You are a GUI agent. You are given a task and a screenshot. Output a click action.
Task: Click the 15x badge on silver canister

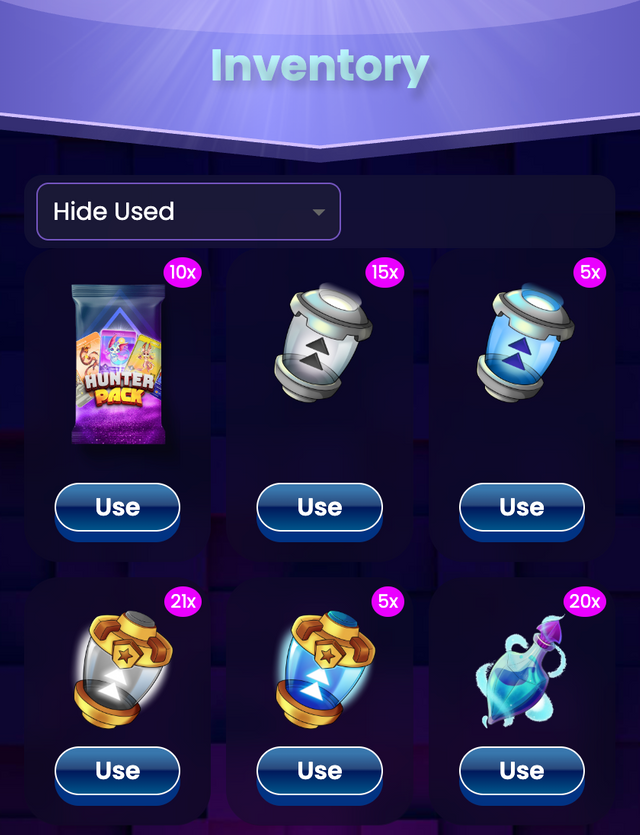(x=384, y=273)
